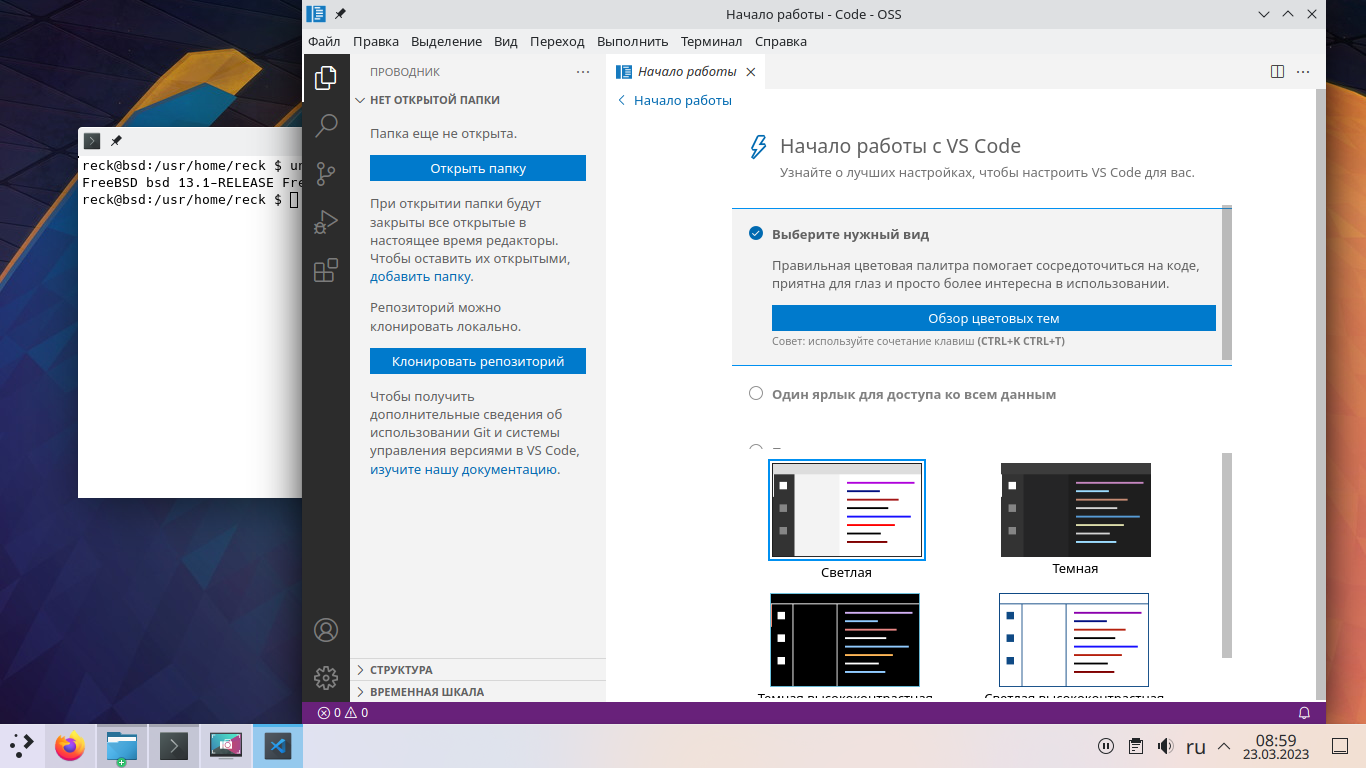1366x768 pixels.
Task: Open the Explorer view in activity bar
Action: point(326,78)
